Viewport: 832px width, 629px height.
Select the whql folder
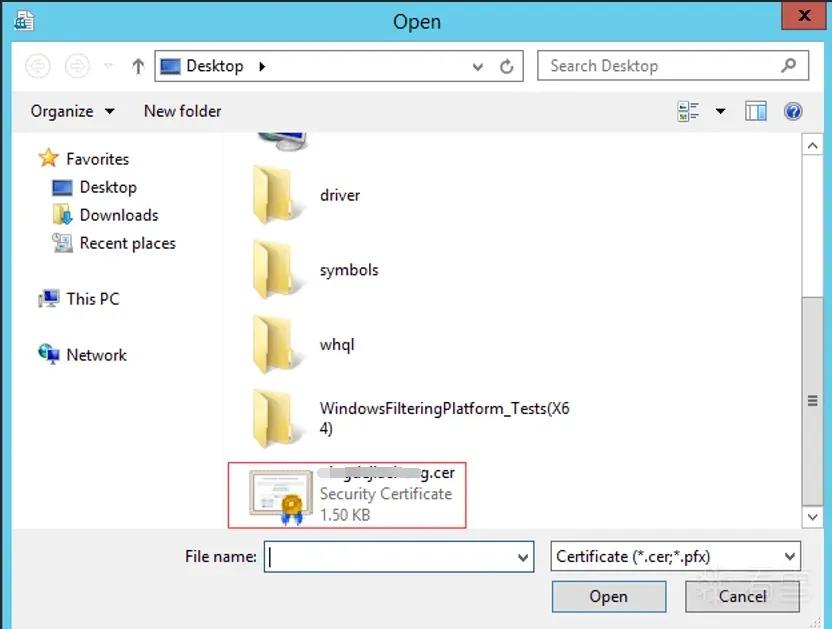pos(337,345)
